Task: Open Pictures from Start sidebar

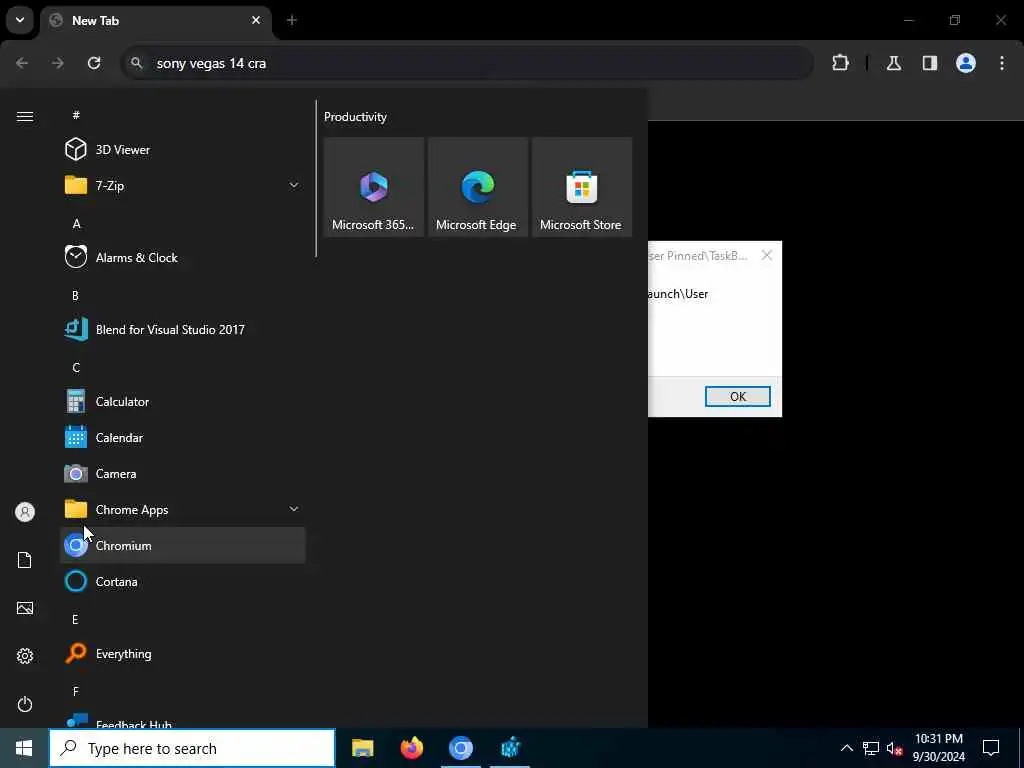Action: (x=25, y=608)
